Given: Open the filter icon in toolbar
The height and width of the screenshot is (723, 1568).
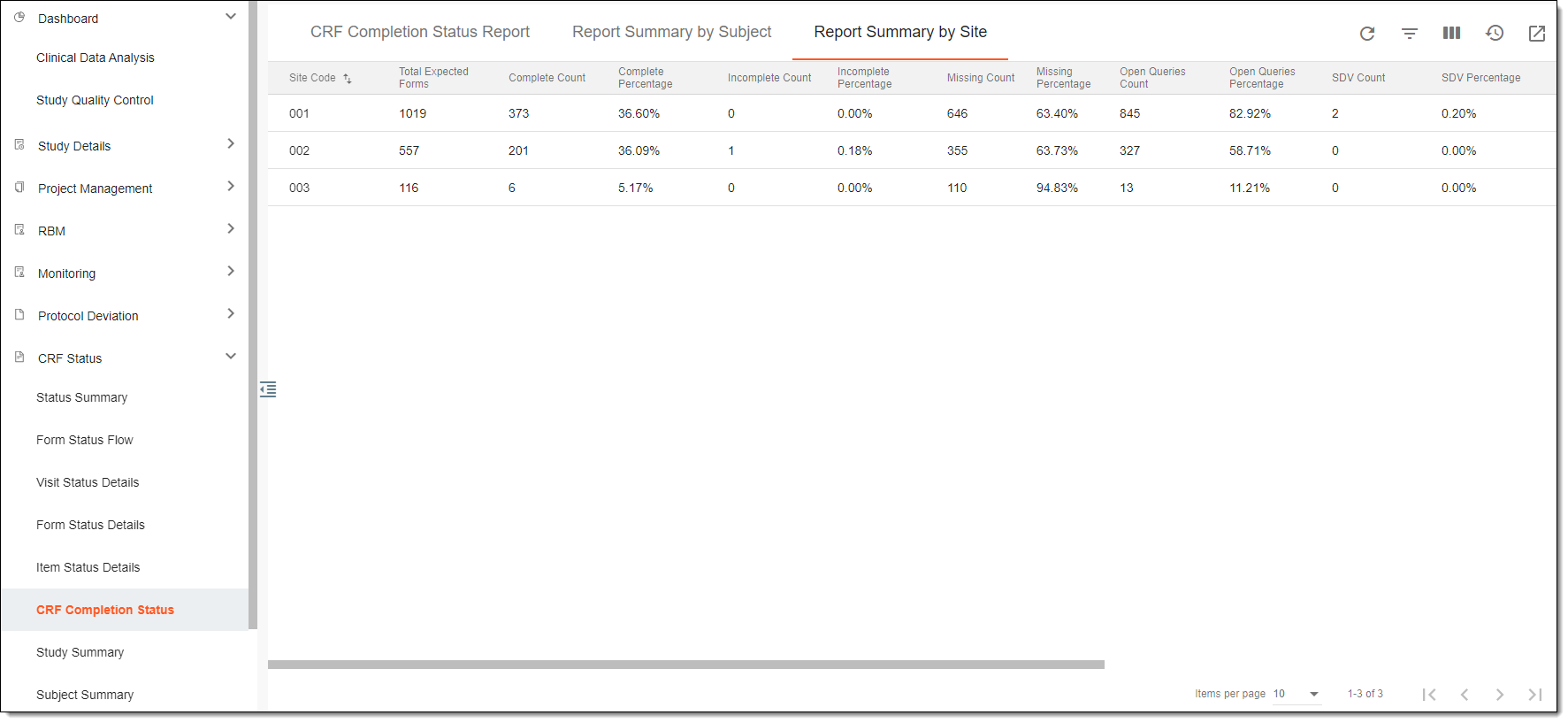Looking at the screenshot, I should pyautogui.click(x=1410, y=34).
